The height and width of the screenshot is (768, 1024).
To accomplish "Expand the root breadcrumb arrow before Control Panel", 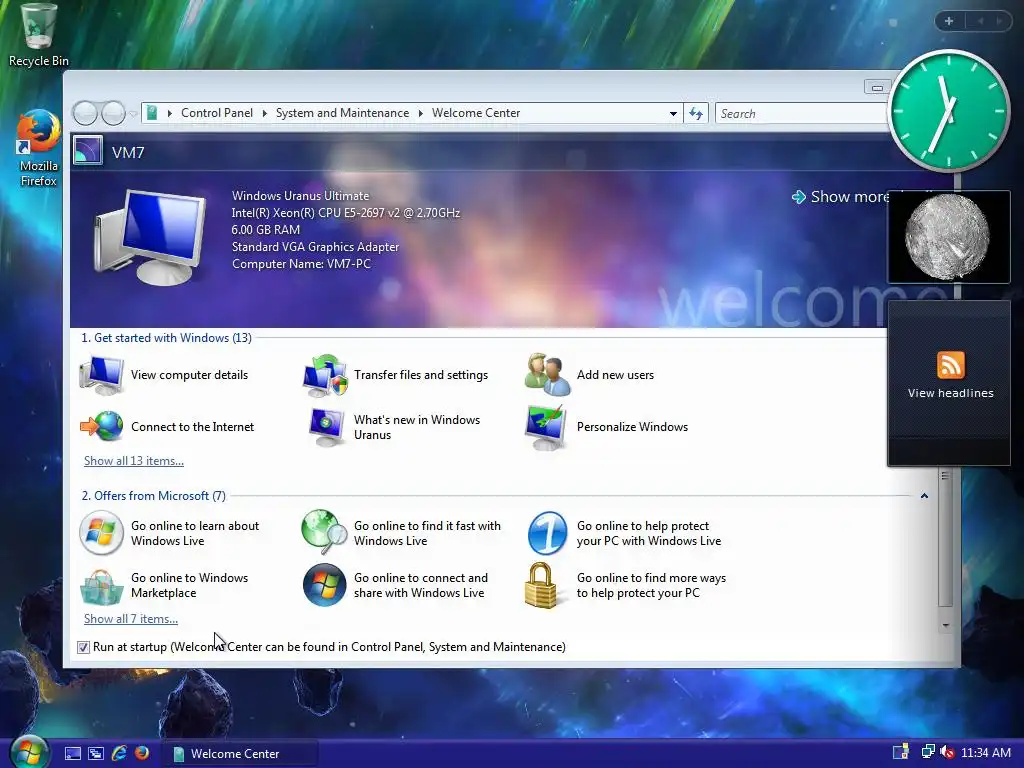I will [x=170, y=113].
